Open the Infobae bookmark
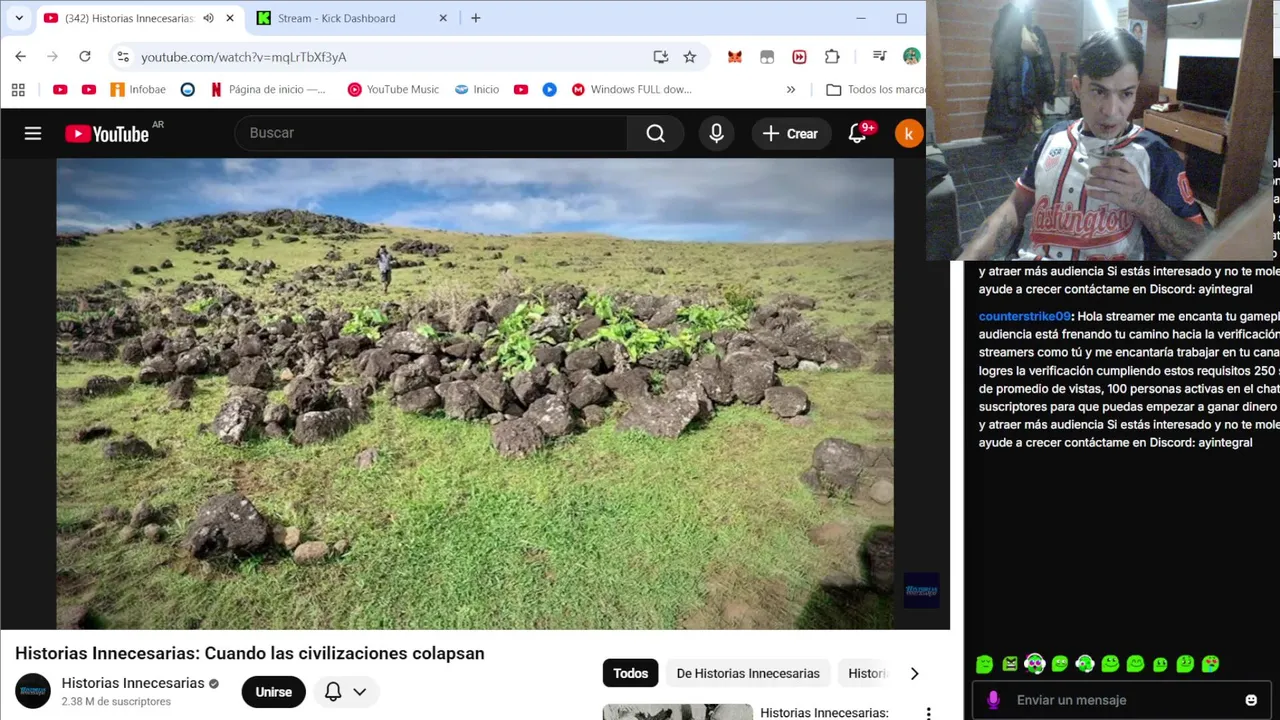Image resolution: width=1280 pixels, height=720 pixels. [138, 89]
